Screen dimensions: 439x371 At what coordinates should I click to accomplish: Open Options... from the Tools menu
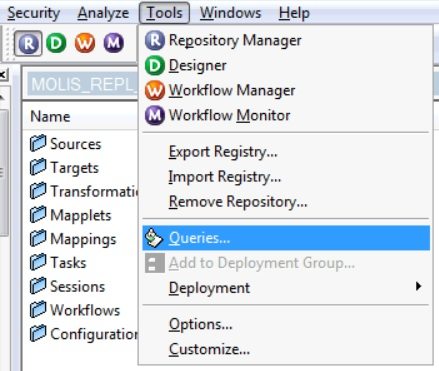tap(286, 324)
